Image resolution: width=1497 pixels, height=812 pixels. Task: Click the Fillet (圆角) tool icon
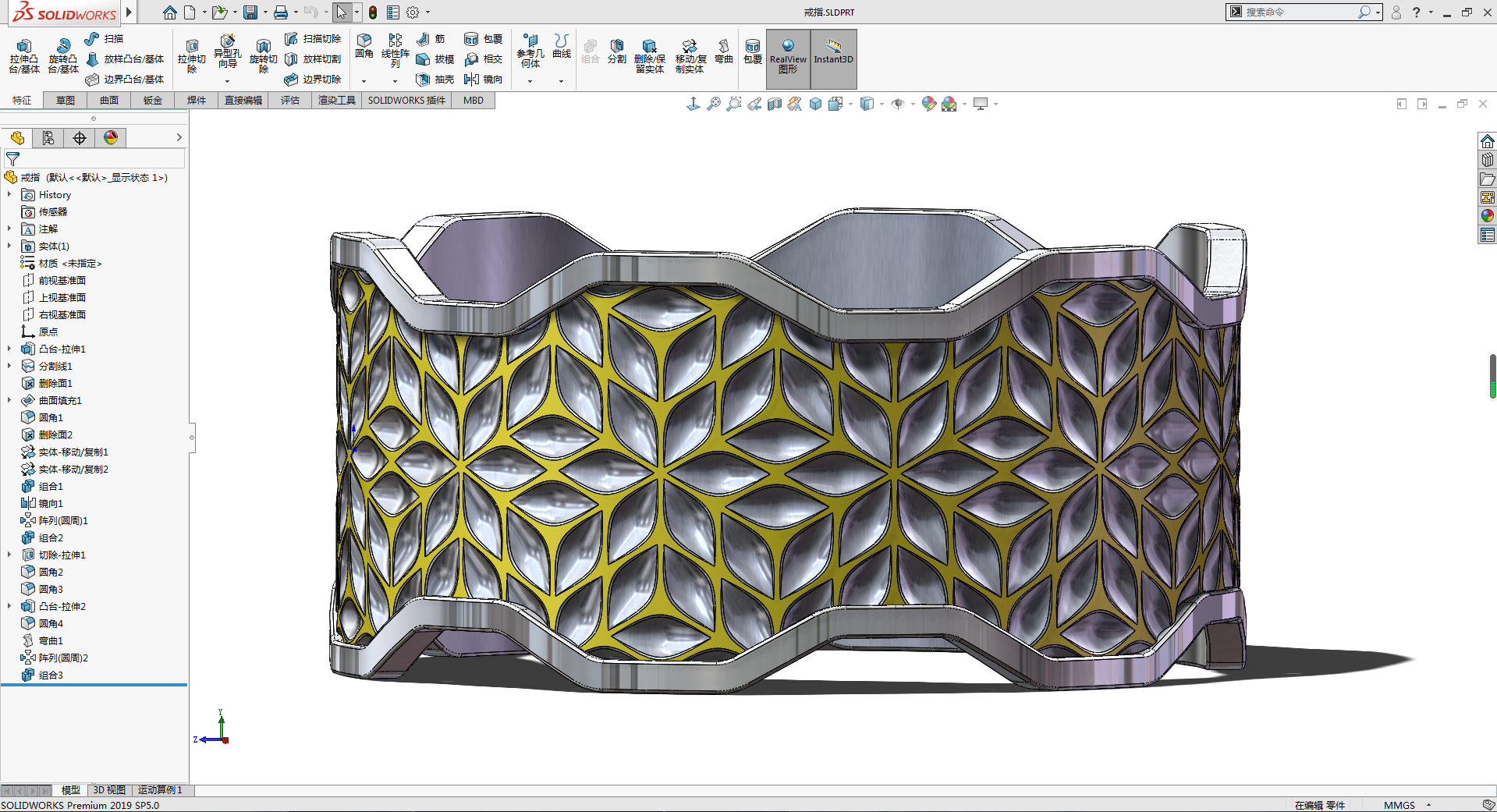click(x=364, y=45)
